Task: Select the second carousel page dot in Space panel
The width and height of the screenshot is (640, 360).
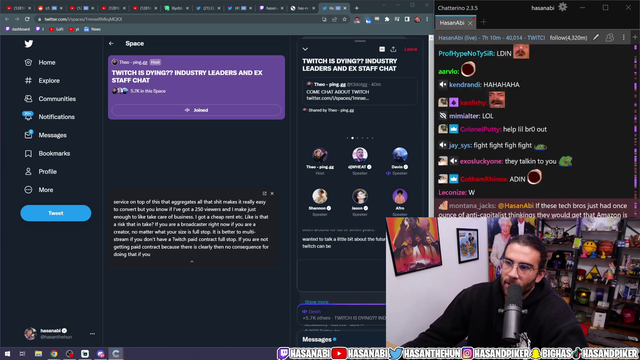Action: 353,138
